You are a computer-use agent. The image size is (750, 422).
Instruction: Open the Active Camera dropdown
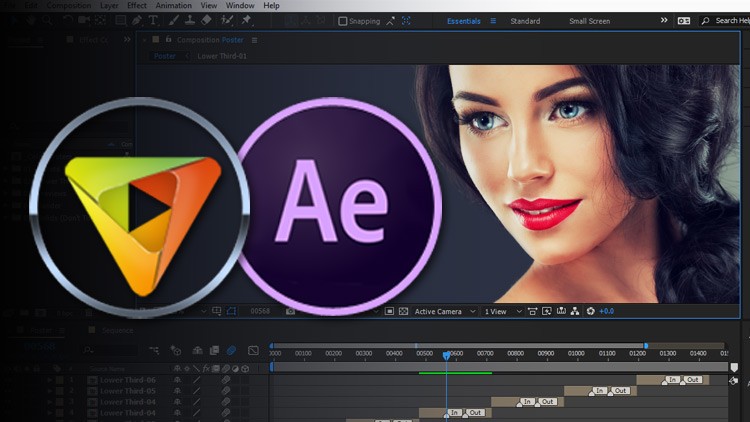click(445, 311)
